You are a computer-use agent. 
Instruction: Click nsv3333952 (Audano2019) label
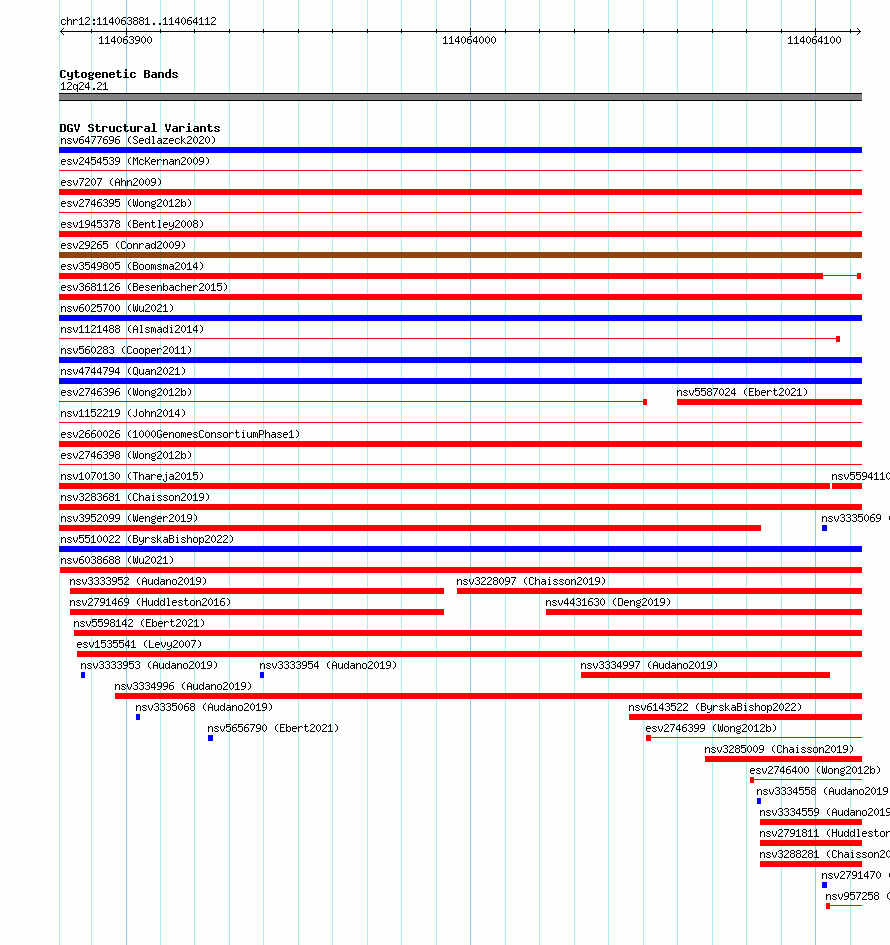click(x=138, y=582)
